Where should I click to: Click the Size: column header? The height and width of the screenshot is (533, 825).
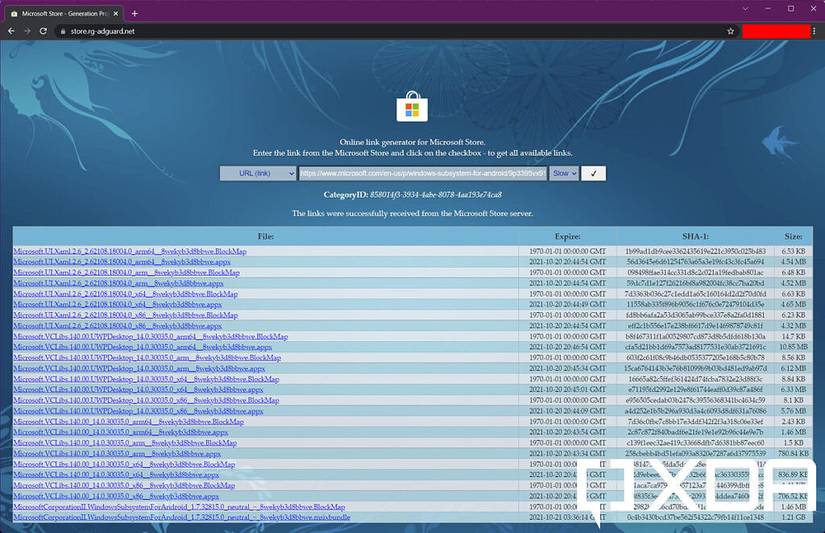[793, 236]
